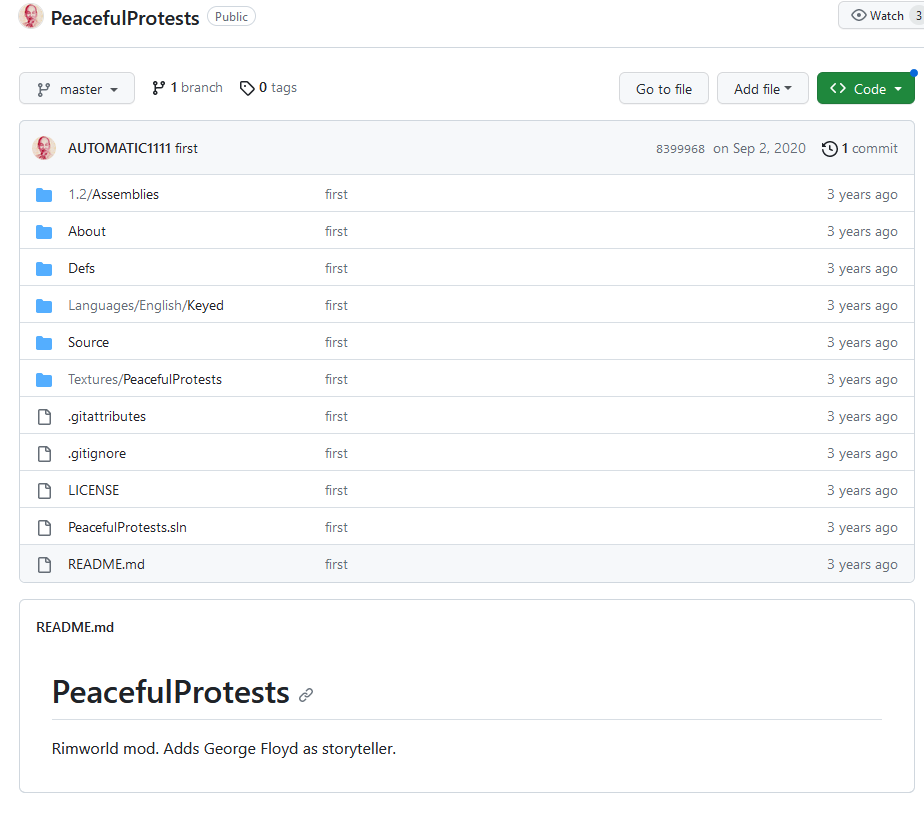Open the 'first' commit message in commit header

[x=186, y=148]
